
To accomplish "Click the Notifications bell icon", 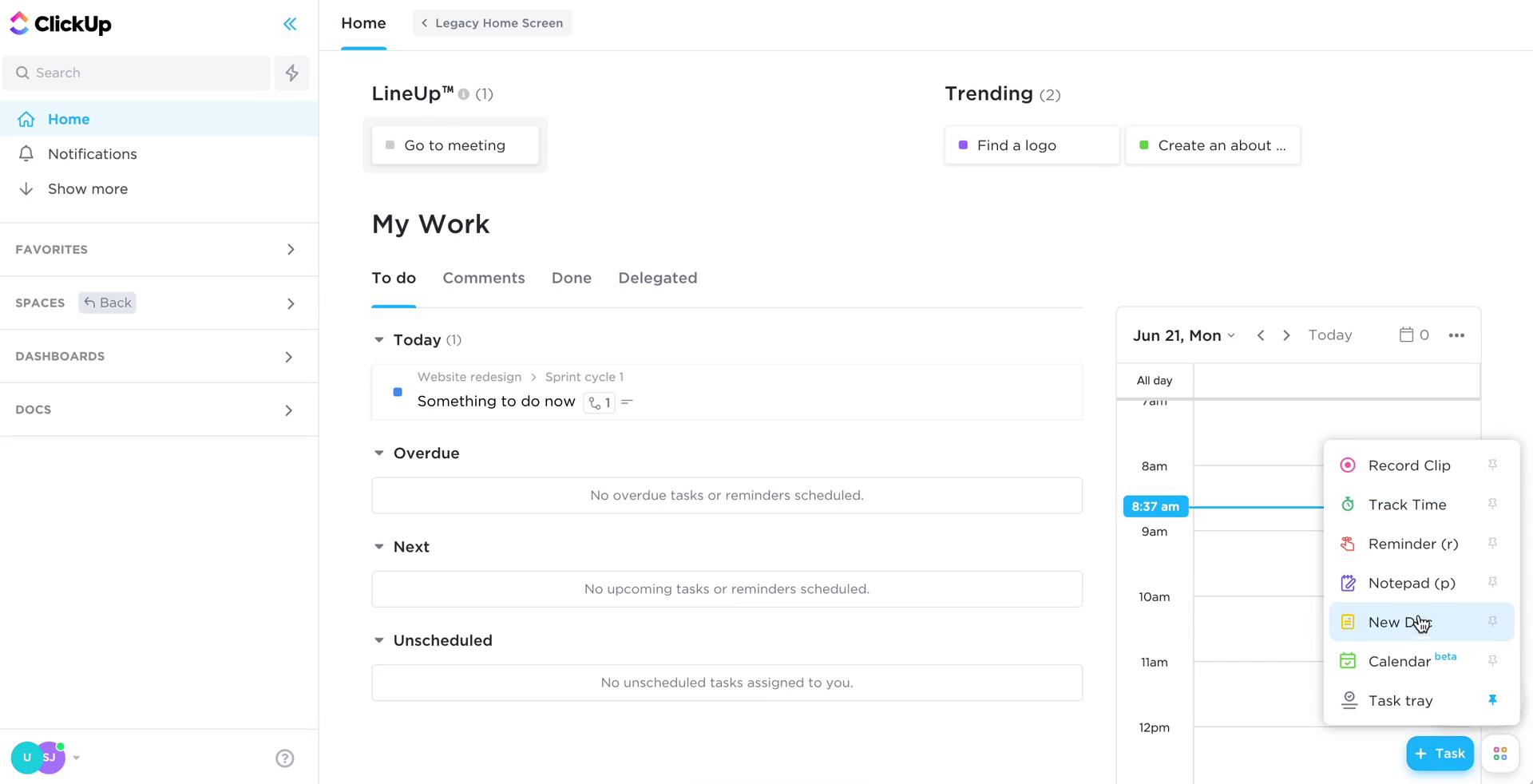I will coord(26,153).
